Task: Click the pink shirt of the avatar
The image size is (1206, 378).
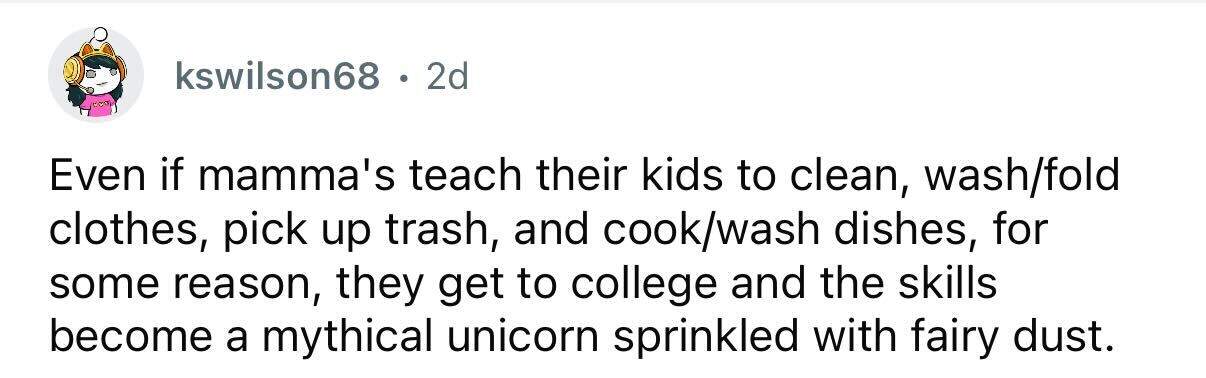Action: (x=100, y=107)
